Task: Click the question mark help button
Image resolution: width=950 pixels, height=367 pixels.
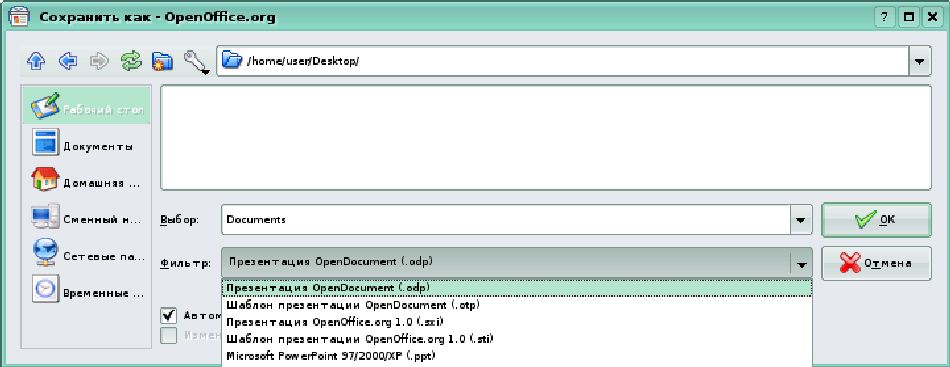Action: coord(885,17)
